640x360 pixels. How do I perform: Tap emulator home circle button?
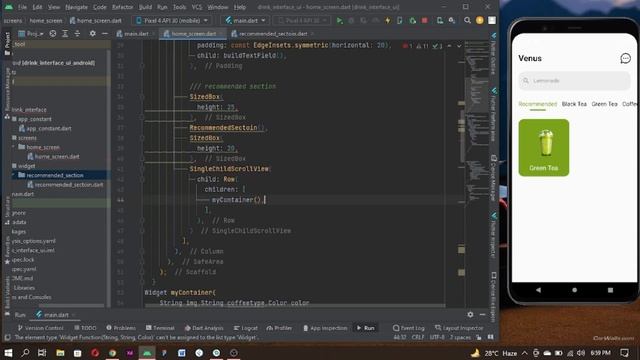574,290
